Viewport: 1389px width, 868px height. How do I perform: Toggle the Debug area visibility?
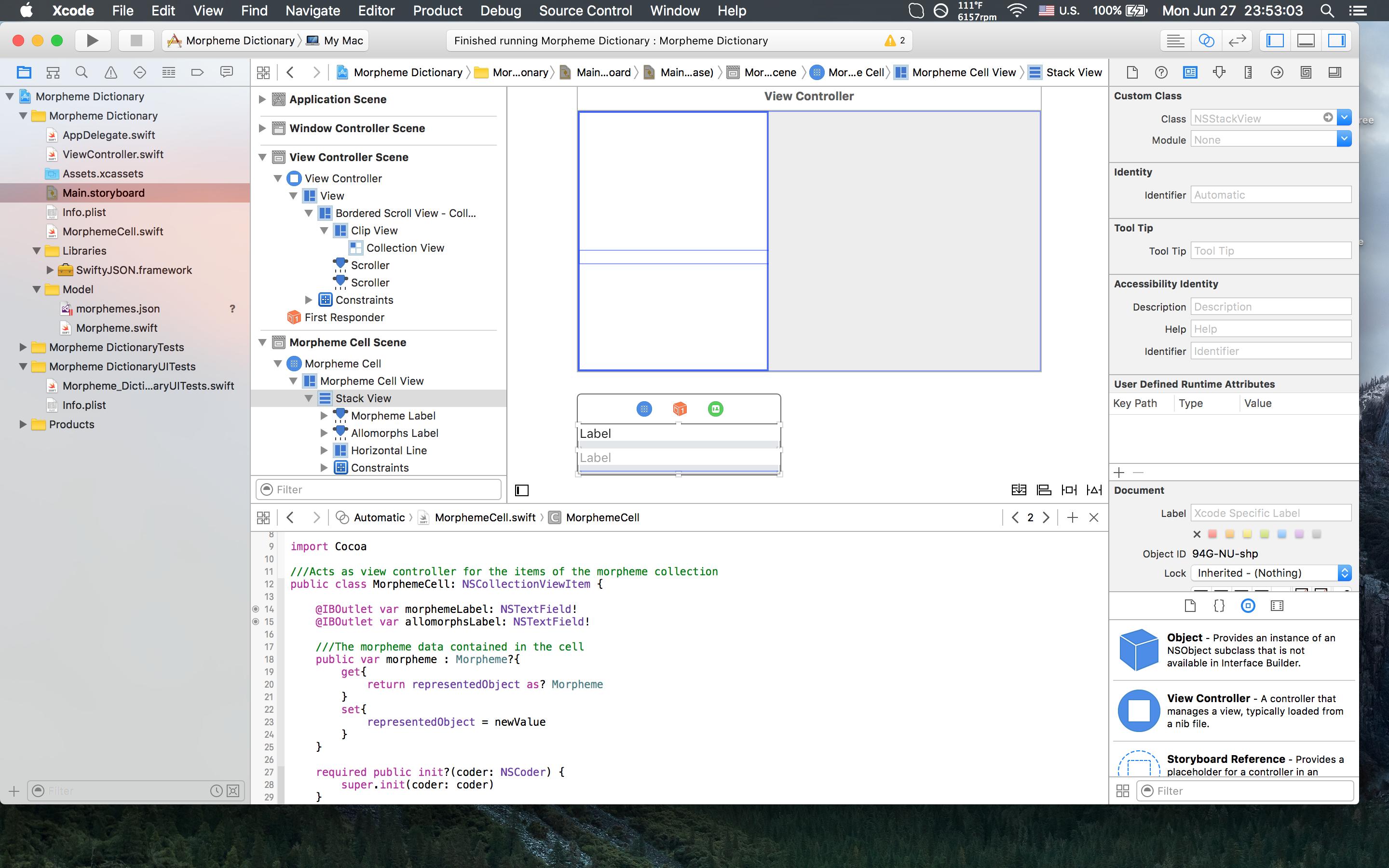pyautogui.click(x=1306, y=40)
